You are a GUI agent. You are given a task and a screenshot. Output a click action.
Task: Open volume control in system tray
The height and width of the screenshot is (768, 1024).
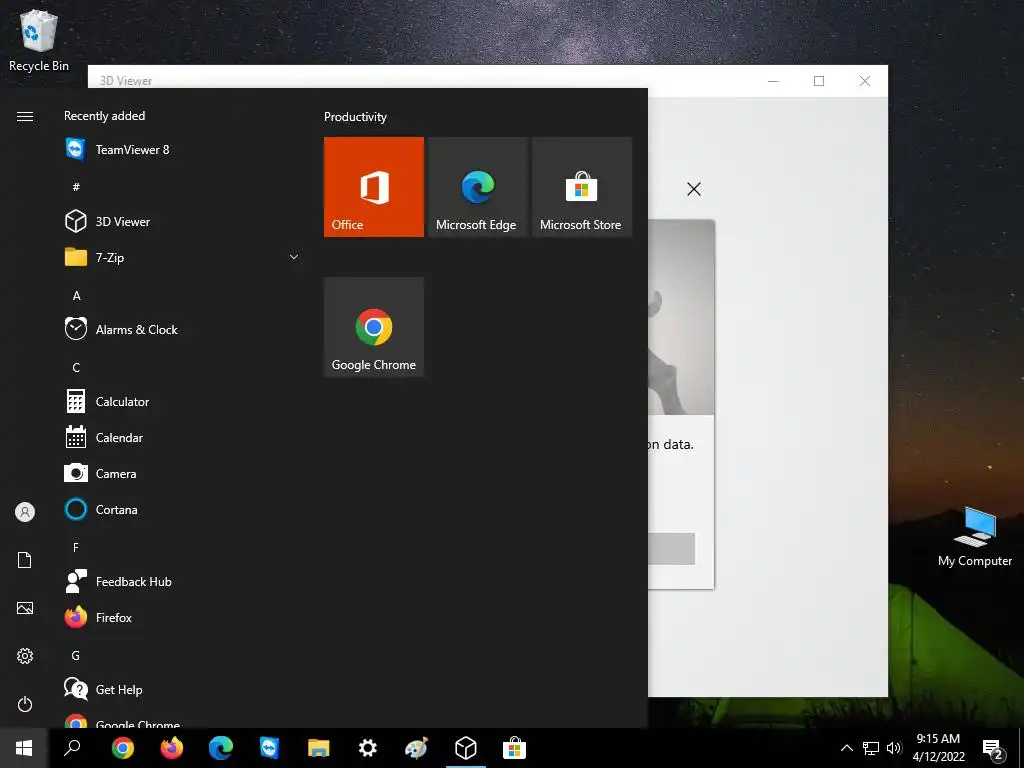pyautogui.click(x=894, y=748)
